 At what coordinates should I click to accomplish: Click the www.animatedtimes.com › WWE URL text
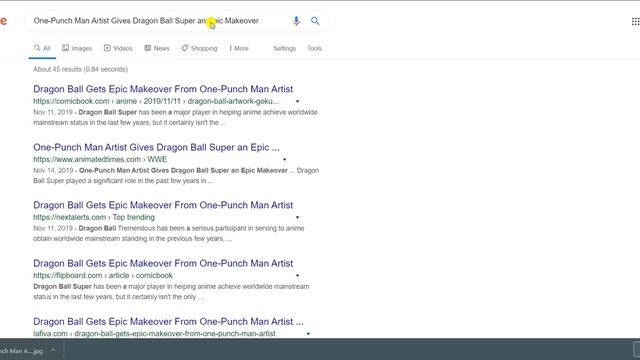tap(100, 160)
